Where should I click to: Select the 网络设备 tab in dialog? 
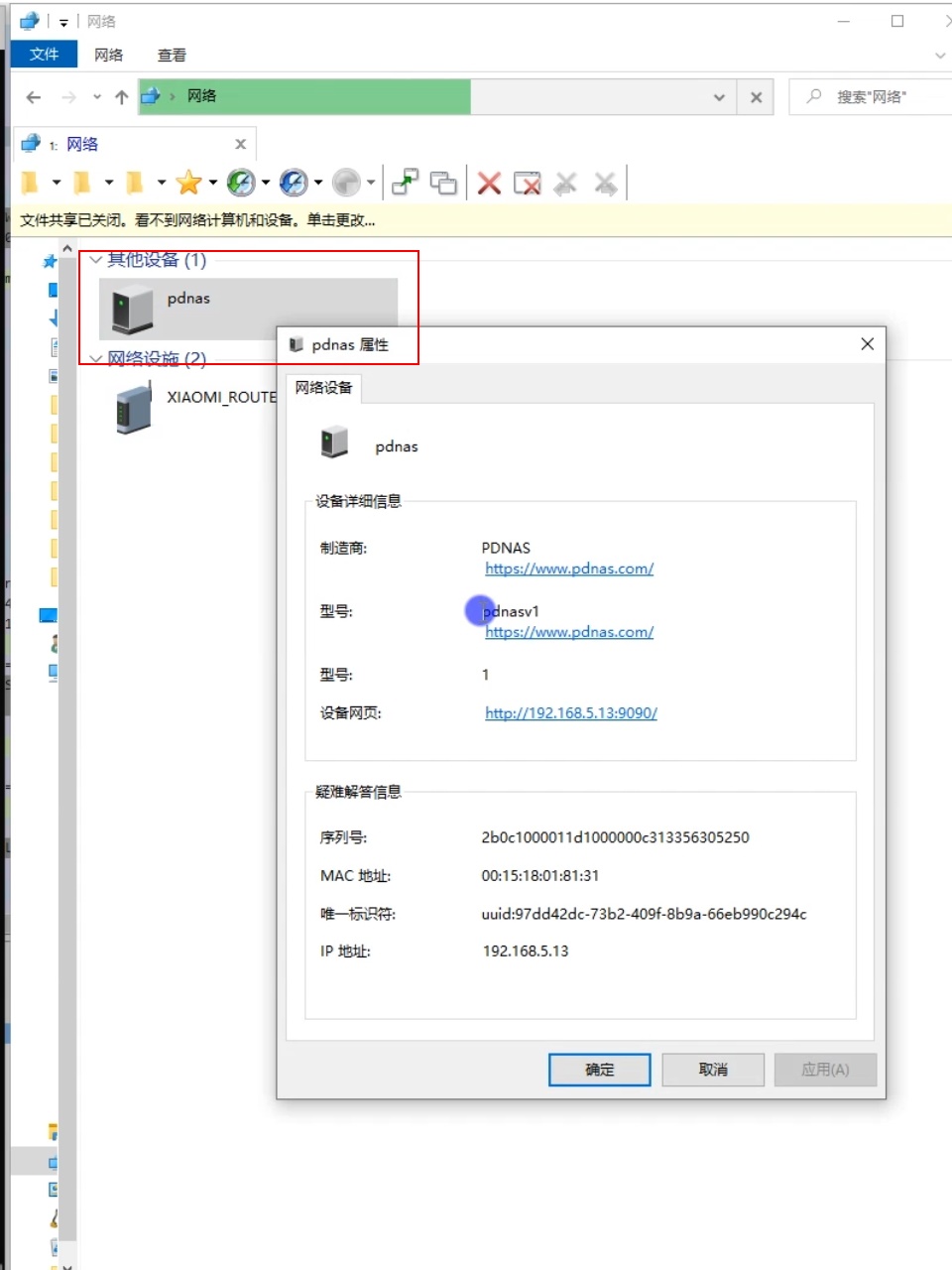pyautogui.click(x=323, y=388)
